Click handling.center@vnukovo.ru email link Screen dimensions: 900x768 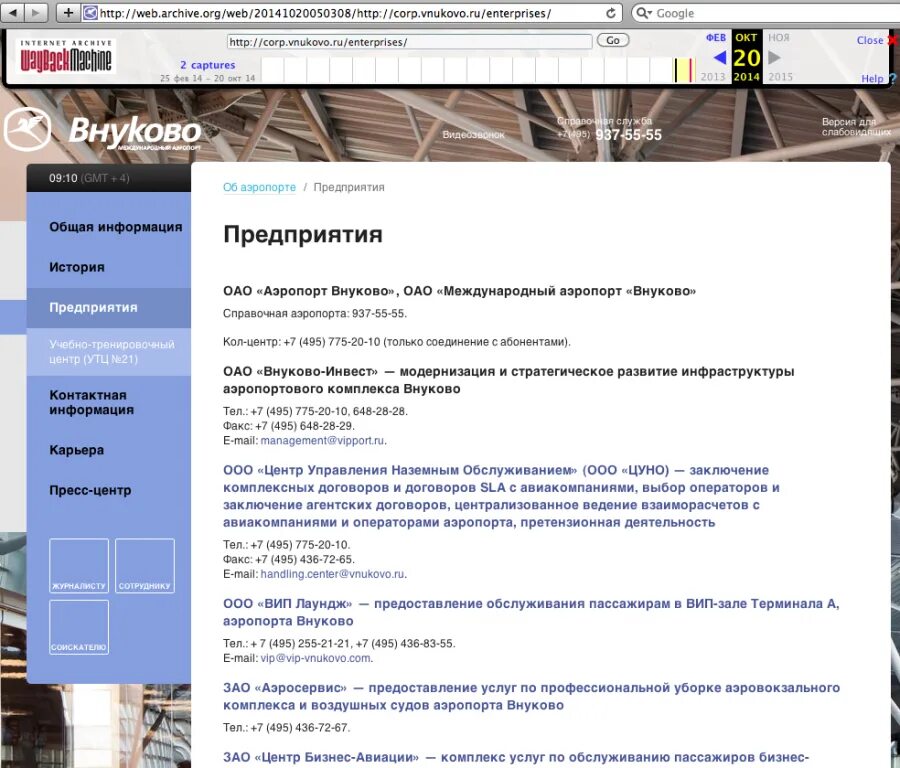click(332, 574)
